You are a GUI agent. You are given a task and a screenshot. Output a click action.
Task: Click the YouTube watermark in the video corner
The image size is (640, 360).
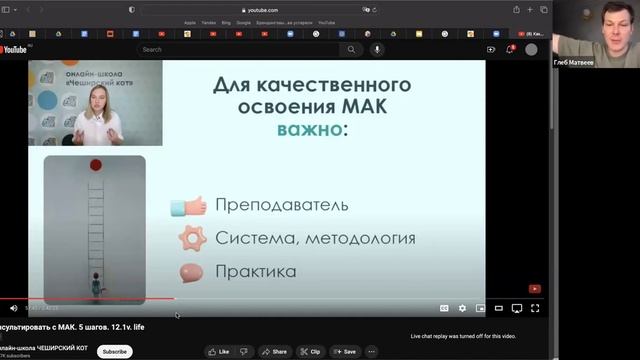coord(535,289)
